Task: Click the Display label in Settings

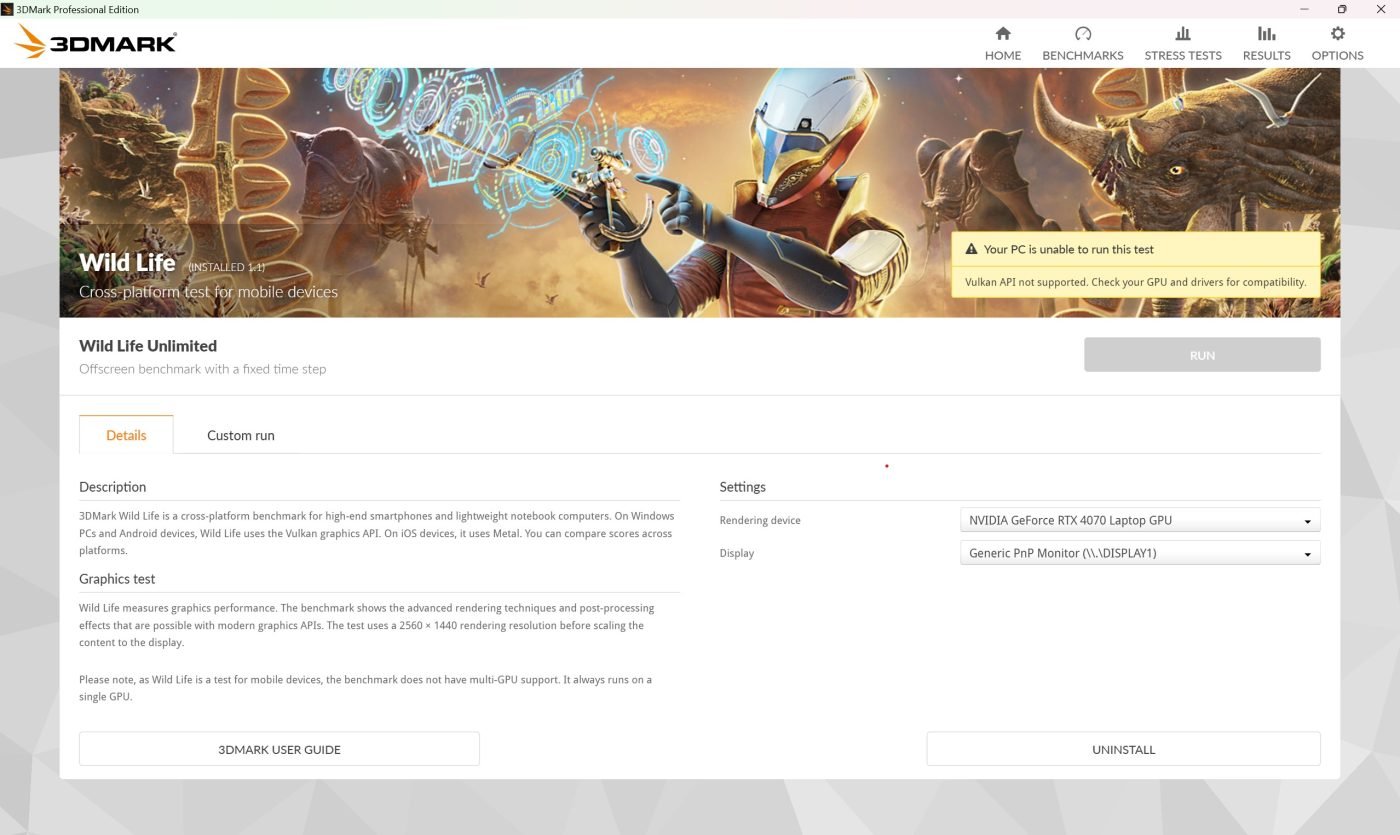Action: pos(737,553)
